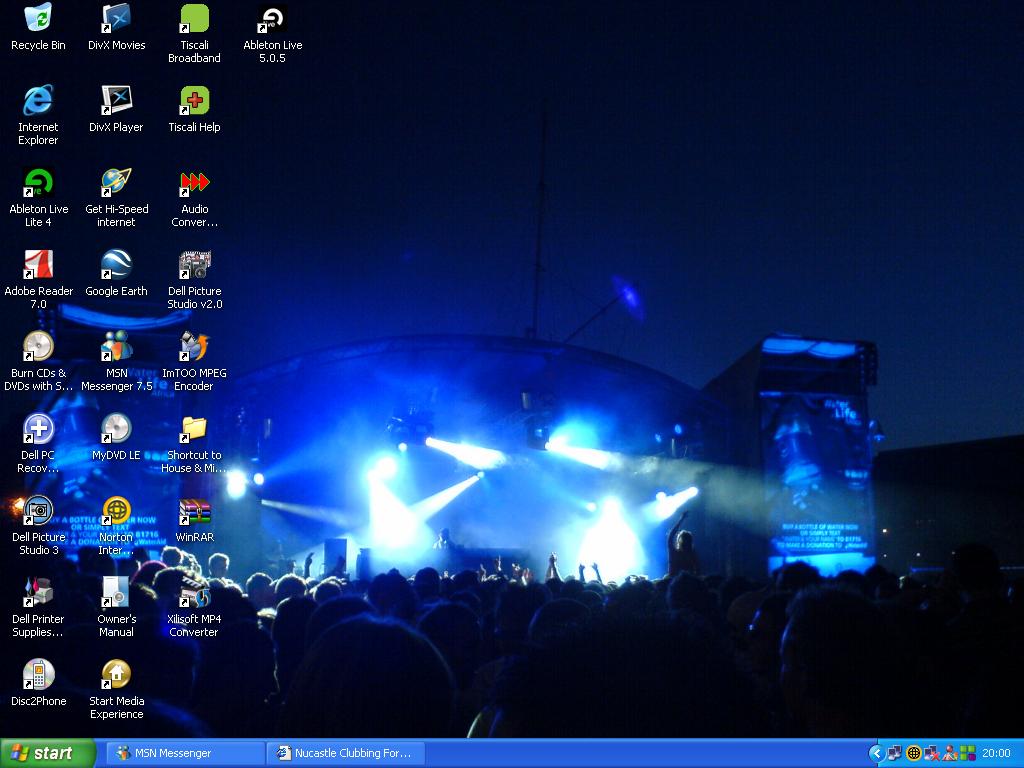The image size is (1024, 768).
Task: Click the Disc2Phone desktop icon
Action: coord(38,677)
